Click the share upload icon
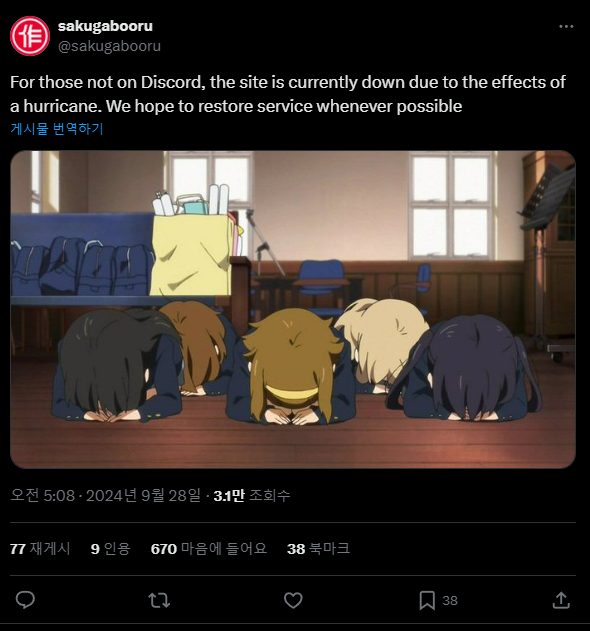The image size is (590, 631). 561,600
